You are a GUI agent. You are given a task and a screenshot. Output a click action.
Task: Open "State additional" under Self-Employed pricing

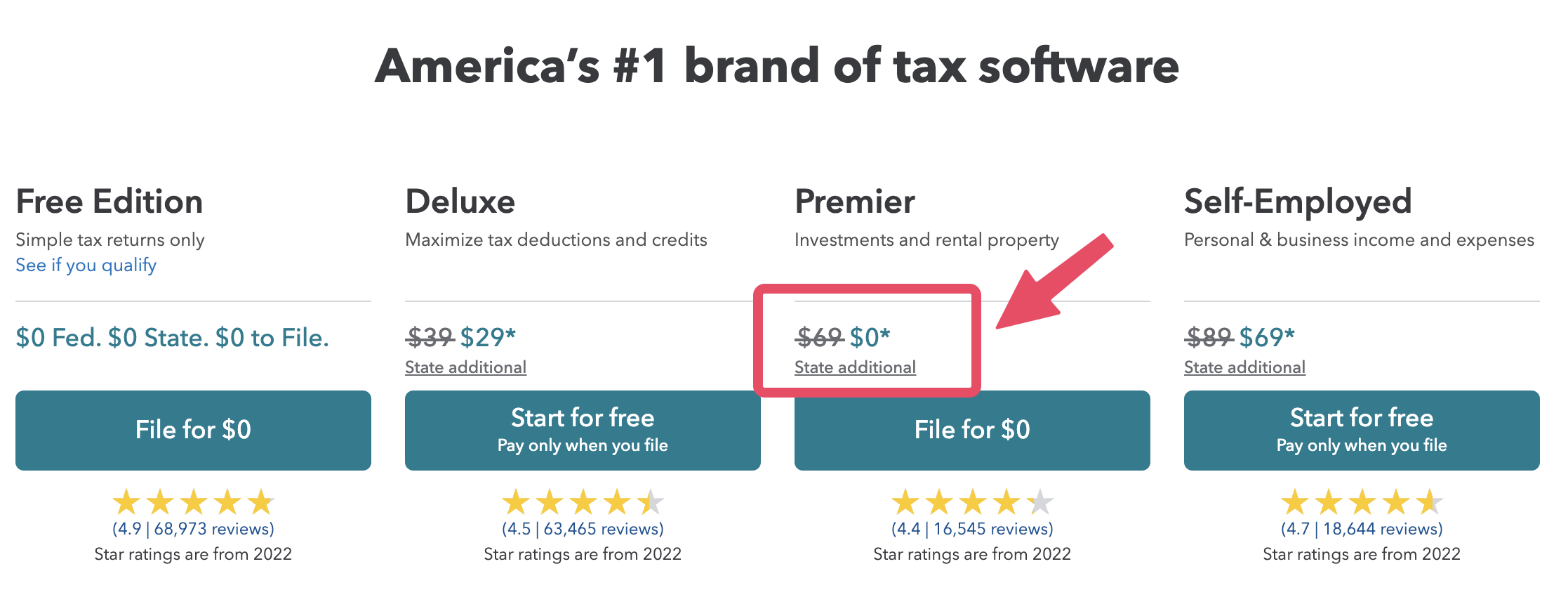[1244, 367]
